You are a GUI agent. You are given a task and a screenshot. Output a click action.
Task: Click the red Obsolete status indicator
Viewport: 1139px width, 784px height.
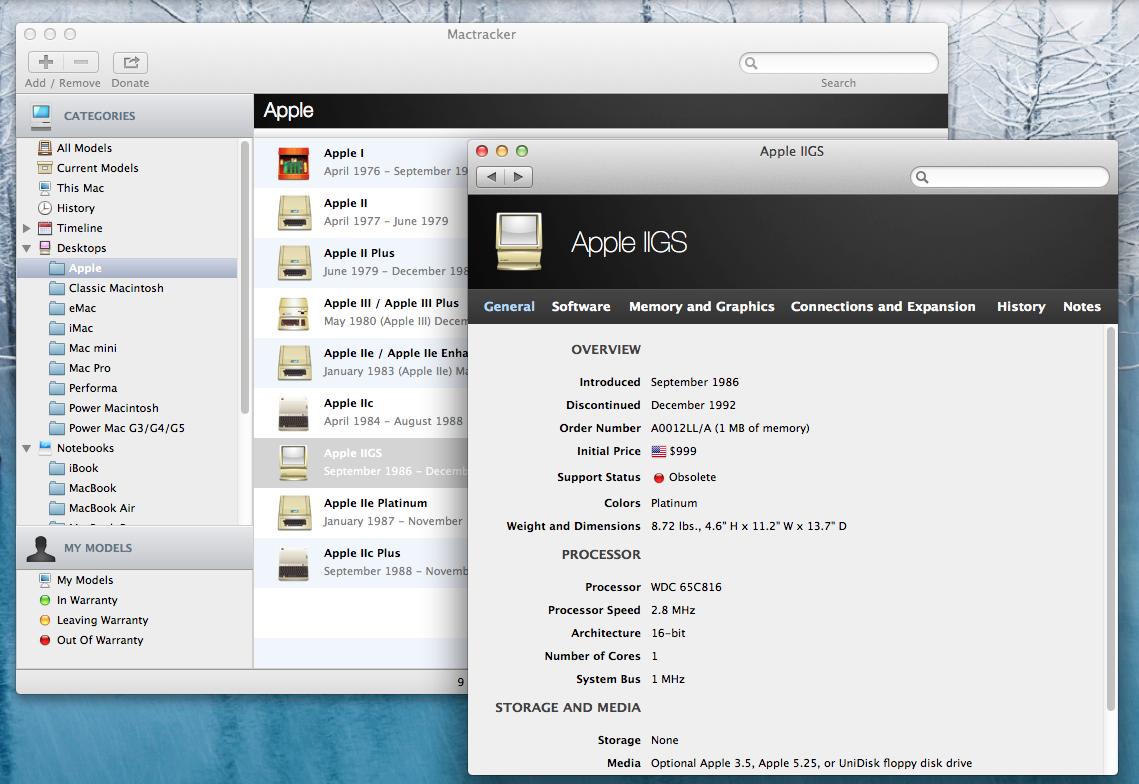point(658,477)
